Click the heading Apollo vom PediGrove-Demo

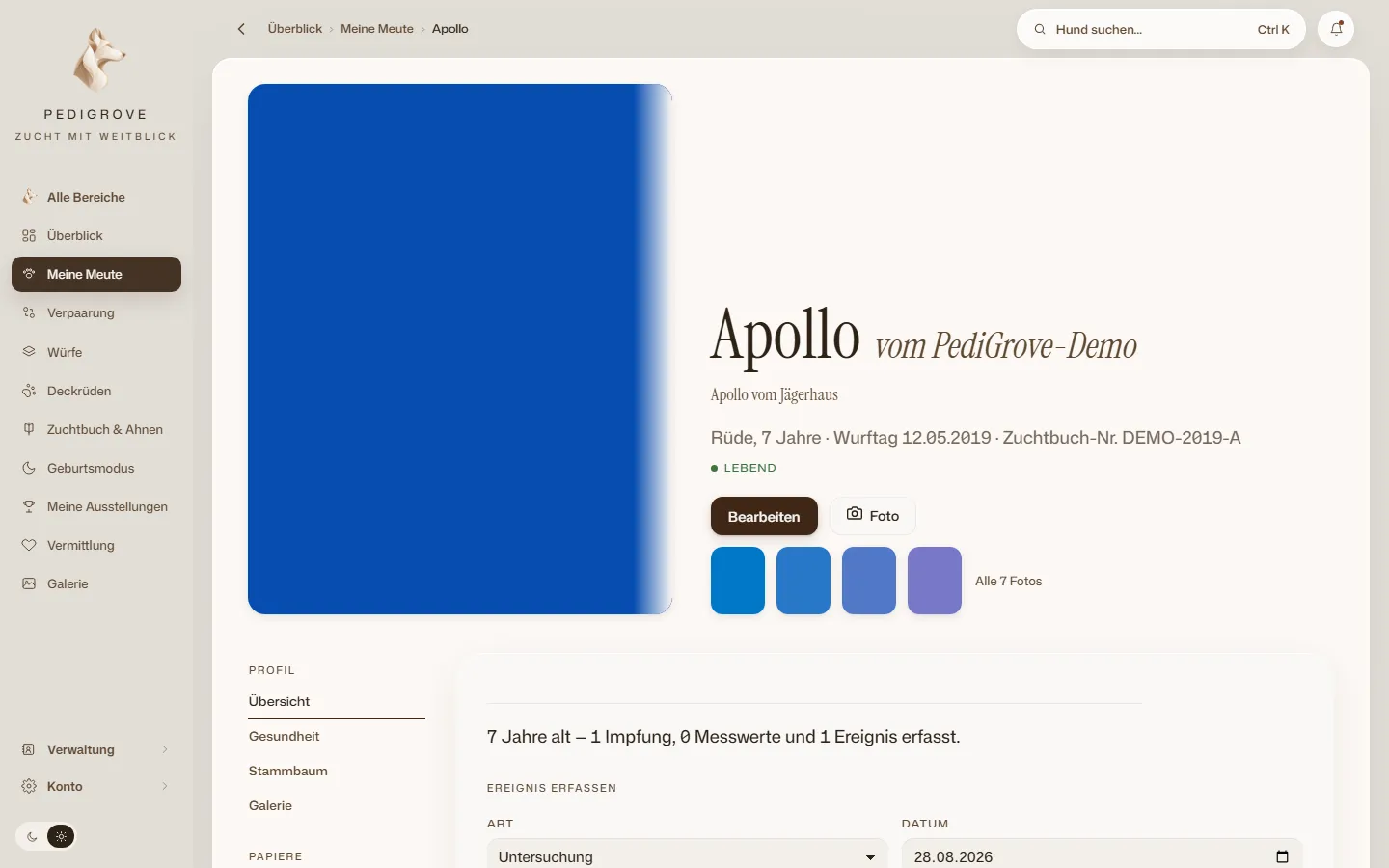(x=924, y=338)
